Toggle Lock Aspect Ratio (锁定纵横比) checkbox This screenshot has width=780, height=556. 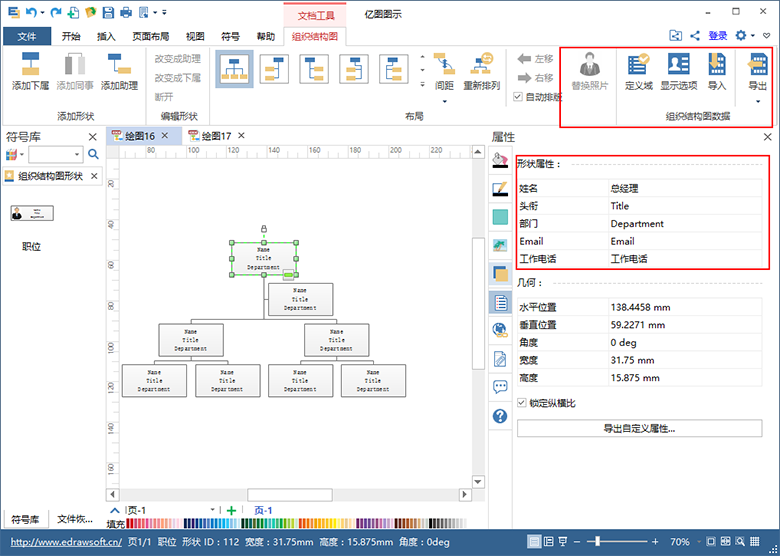point(521,403)
